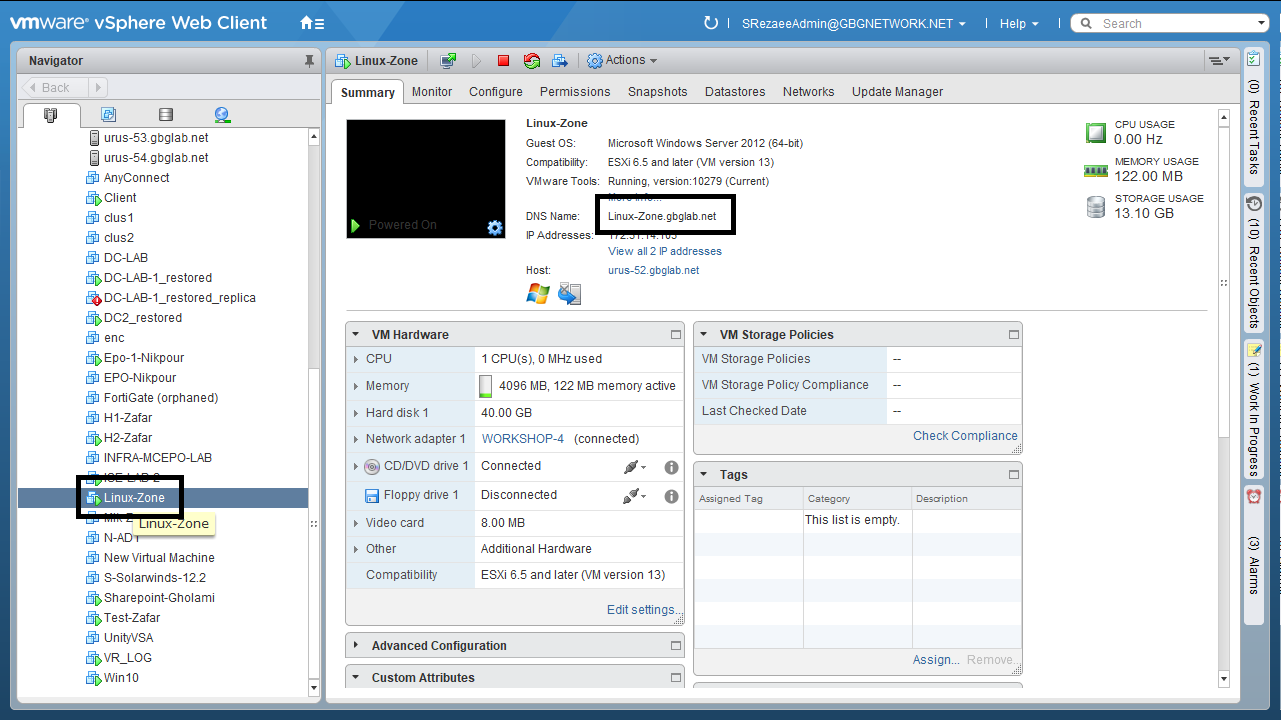
Task: Click the red Power Off VM icon
Action: point(503,61)
